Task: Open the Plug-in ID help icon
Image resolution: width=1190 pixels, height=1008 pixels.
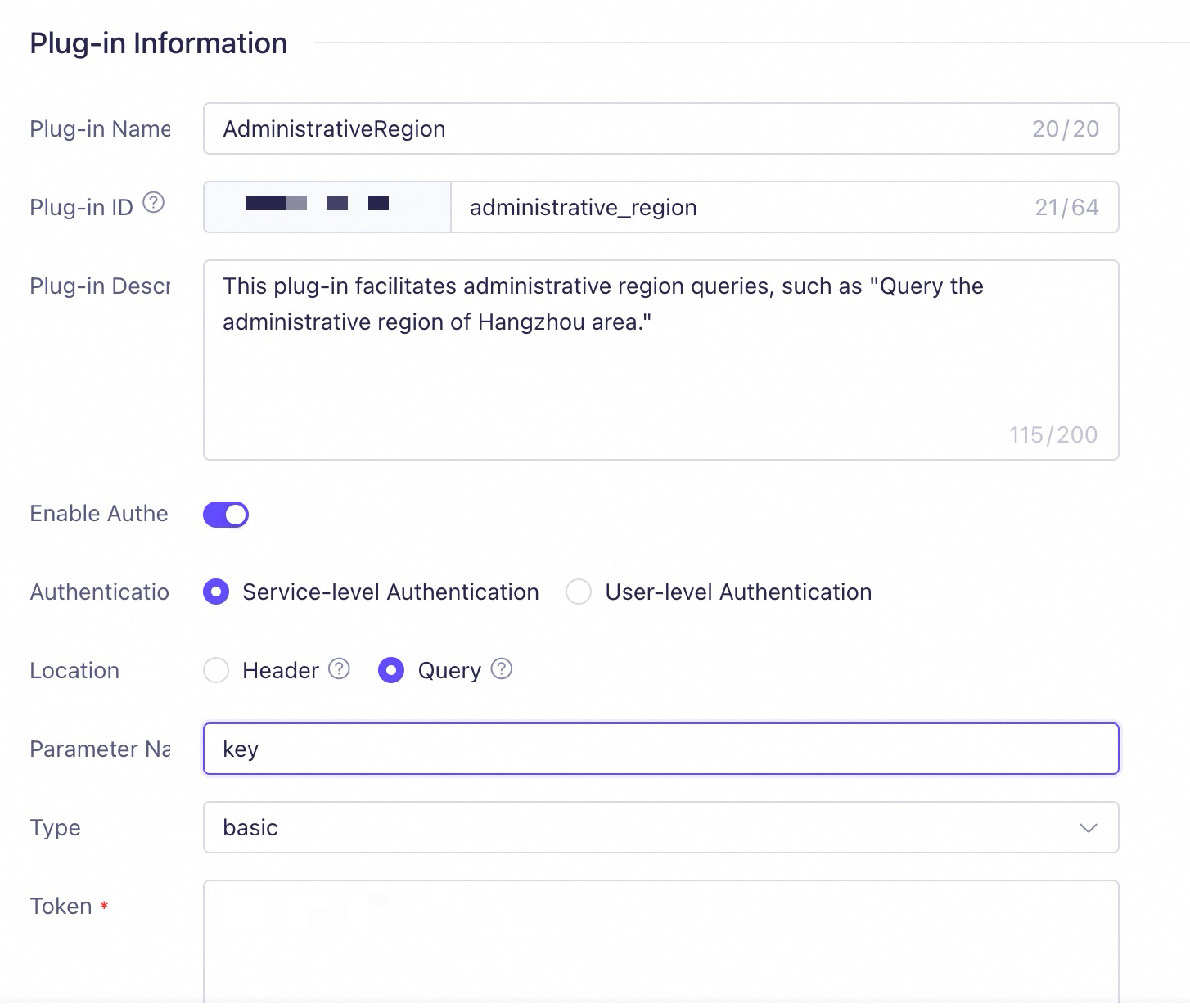Action: click(154, 202)
